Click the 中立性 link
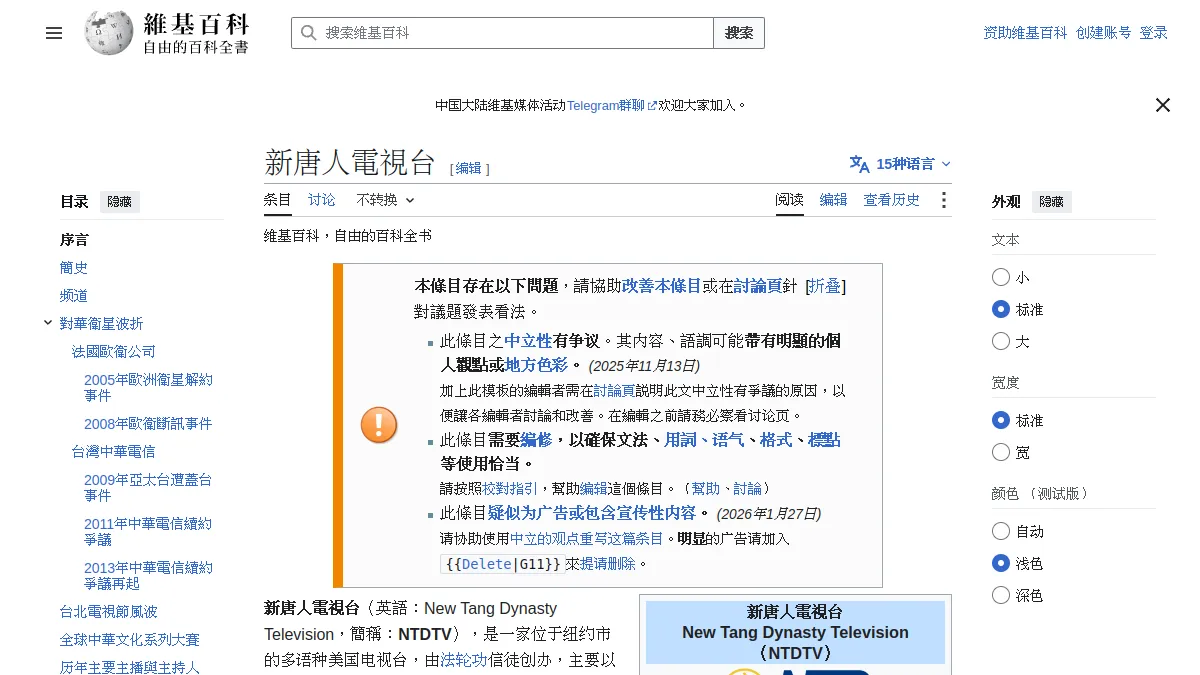The width and height of the screenshot is (1200, 675). [528, 341]
